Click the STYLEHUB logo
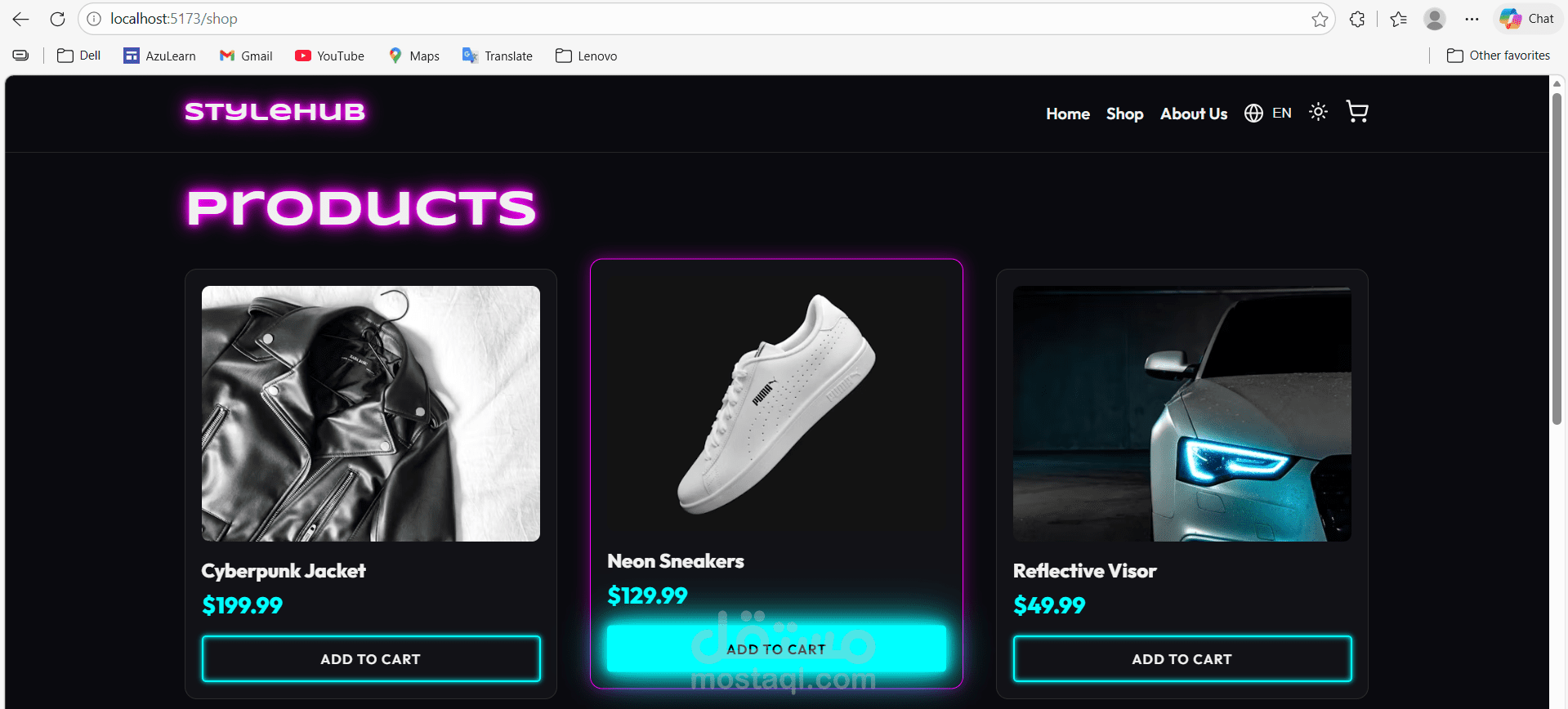The width and height of the screenshot is (1568, 709). pyautogui.click(x=275, y=112)
